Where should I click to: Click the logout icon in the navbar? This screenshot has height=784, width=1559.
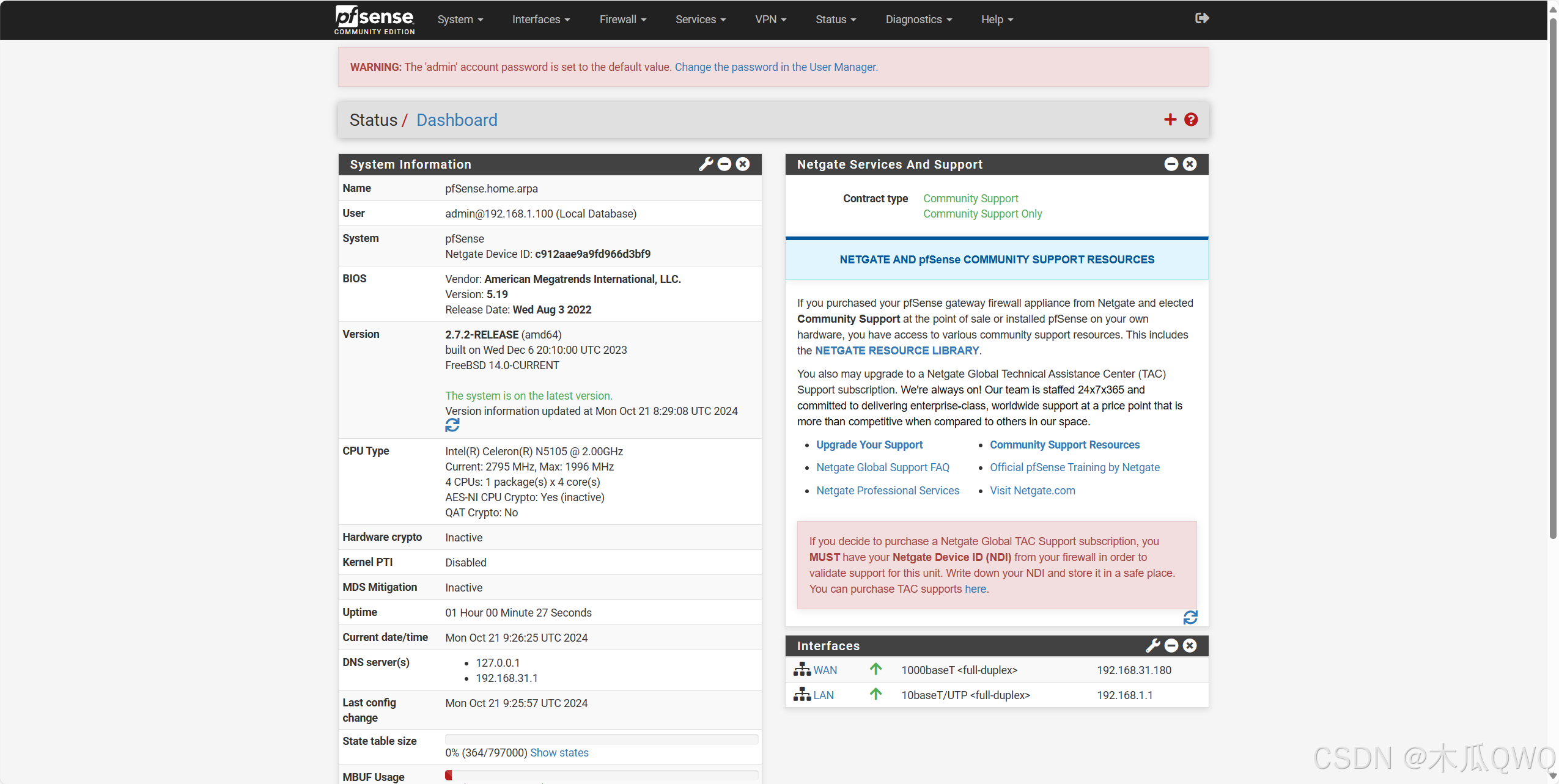coord(1202,18)
